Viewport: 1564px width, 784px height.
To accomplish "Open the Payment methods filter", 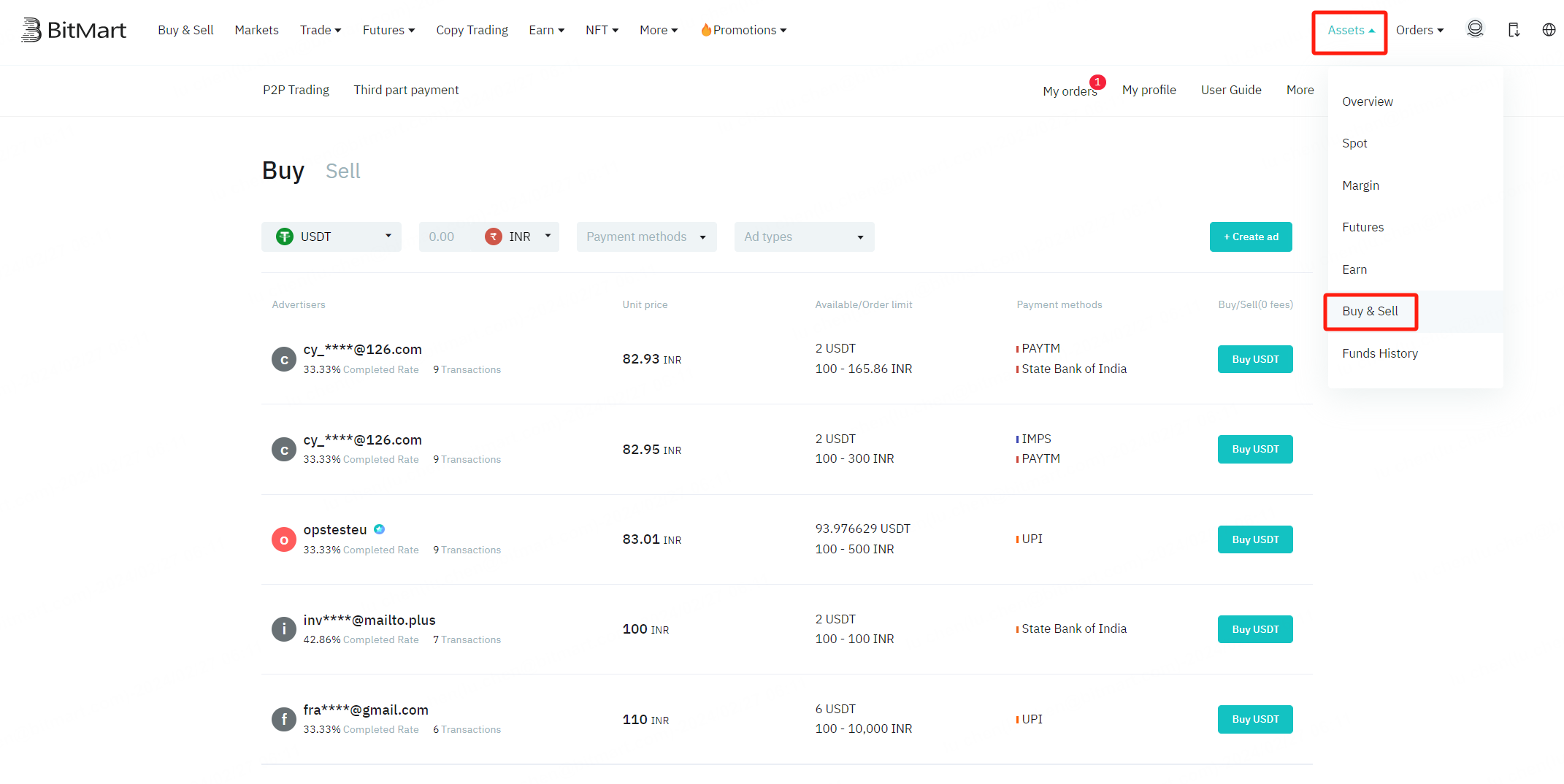I will [x=647, y=237].
